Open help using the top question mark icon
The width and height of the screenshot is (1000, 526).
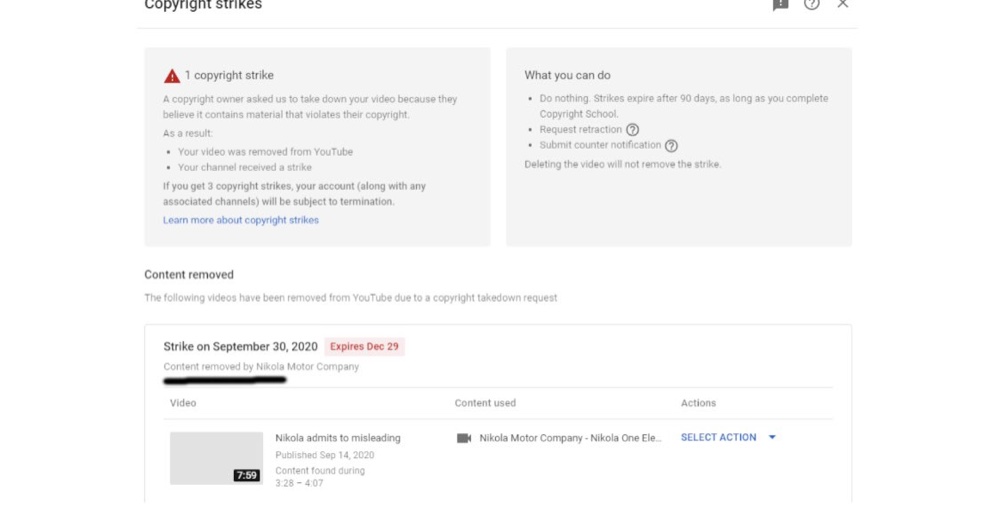(x=811, y=4)
